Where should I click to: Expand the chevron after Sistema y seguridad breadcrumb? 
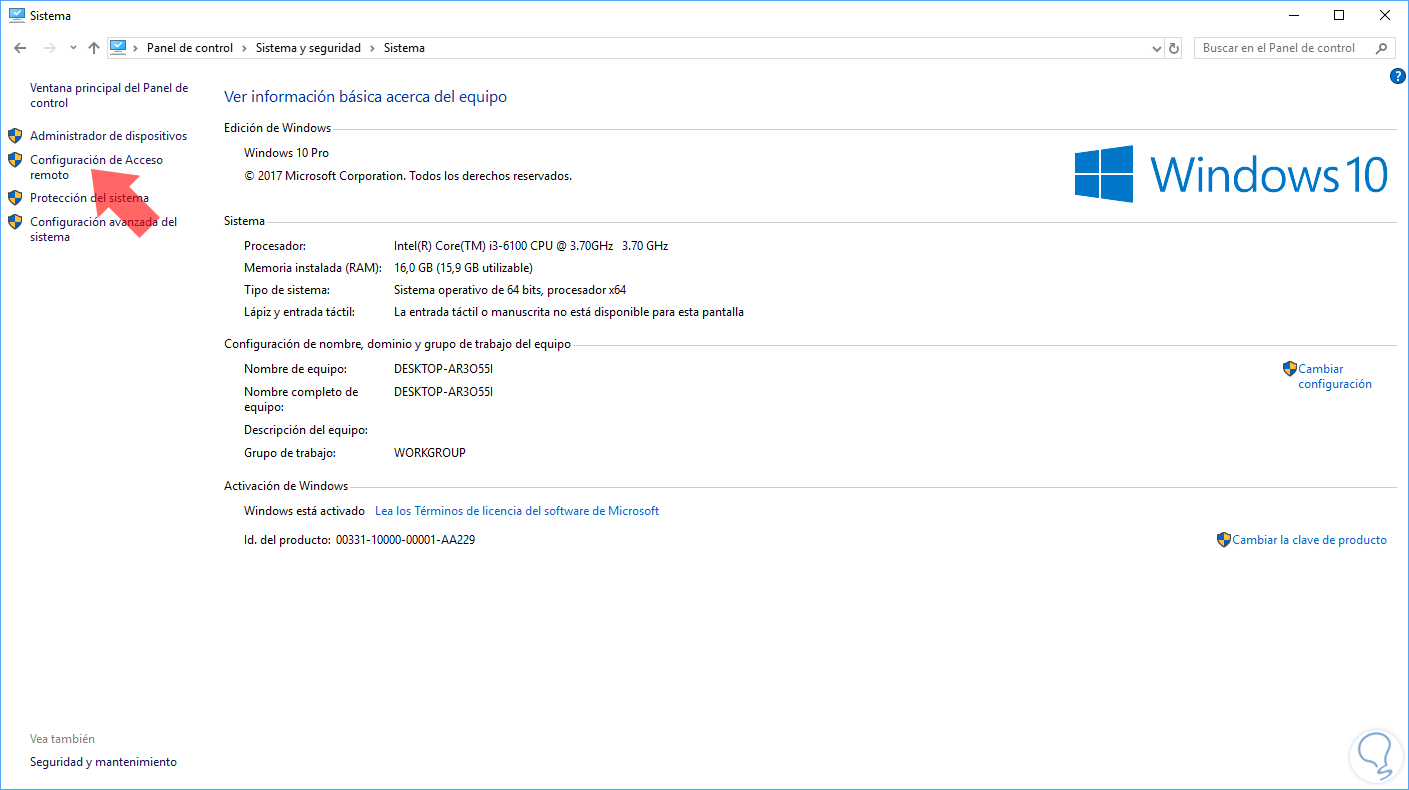[x=372, y=48]
